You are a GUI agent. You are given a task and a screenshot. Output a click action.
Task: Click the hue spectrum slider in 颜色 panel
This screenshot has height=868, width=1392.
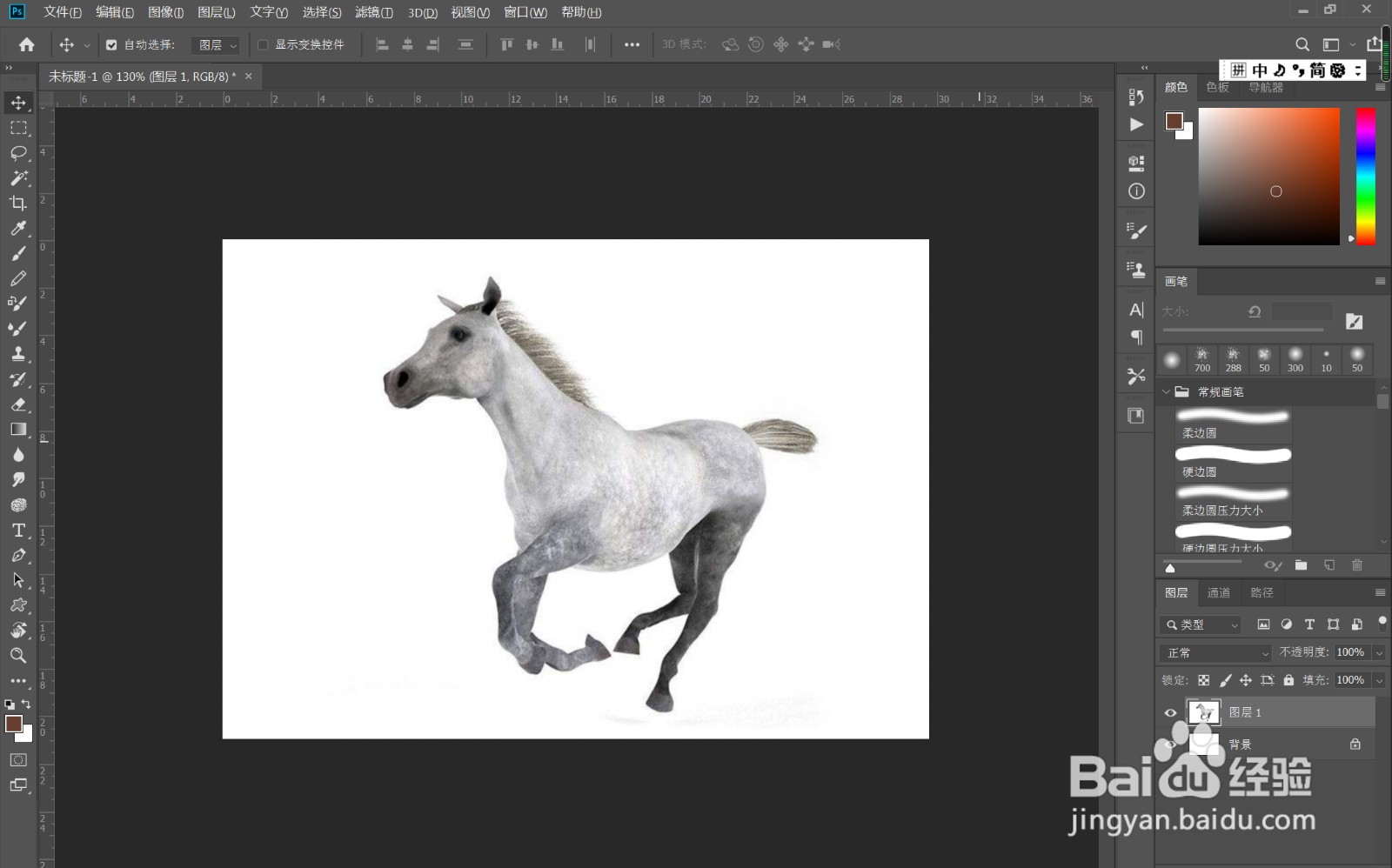point(1366,177)
